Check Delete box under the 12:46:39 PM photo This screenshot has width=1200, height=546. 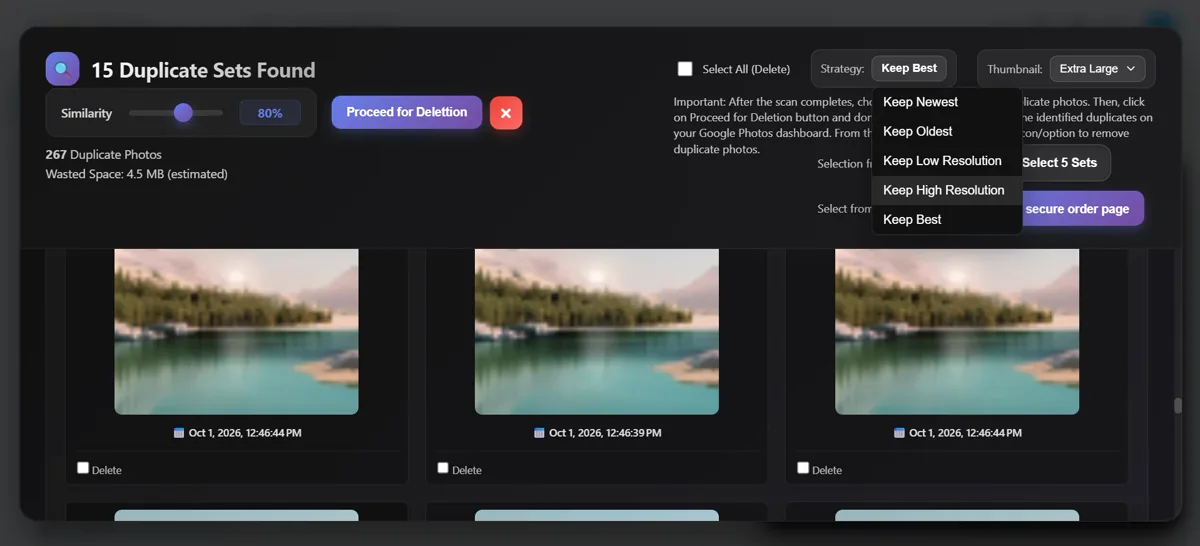tap(443, 468)
